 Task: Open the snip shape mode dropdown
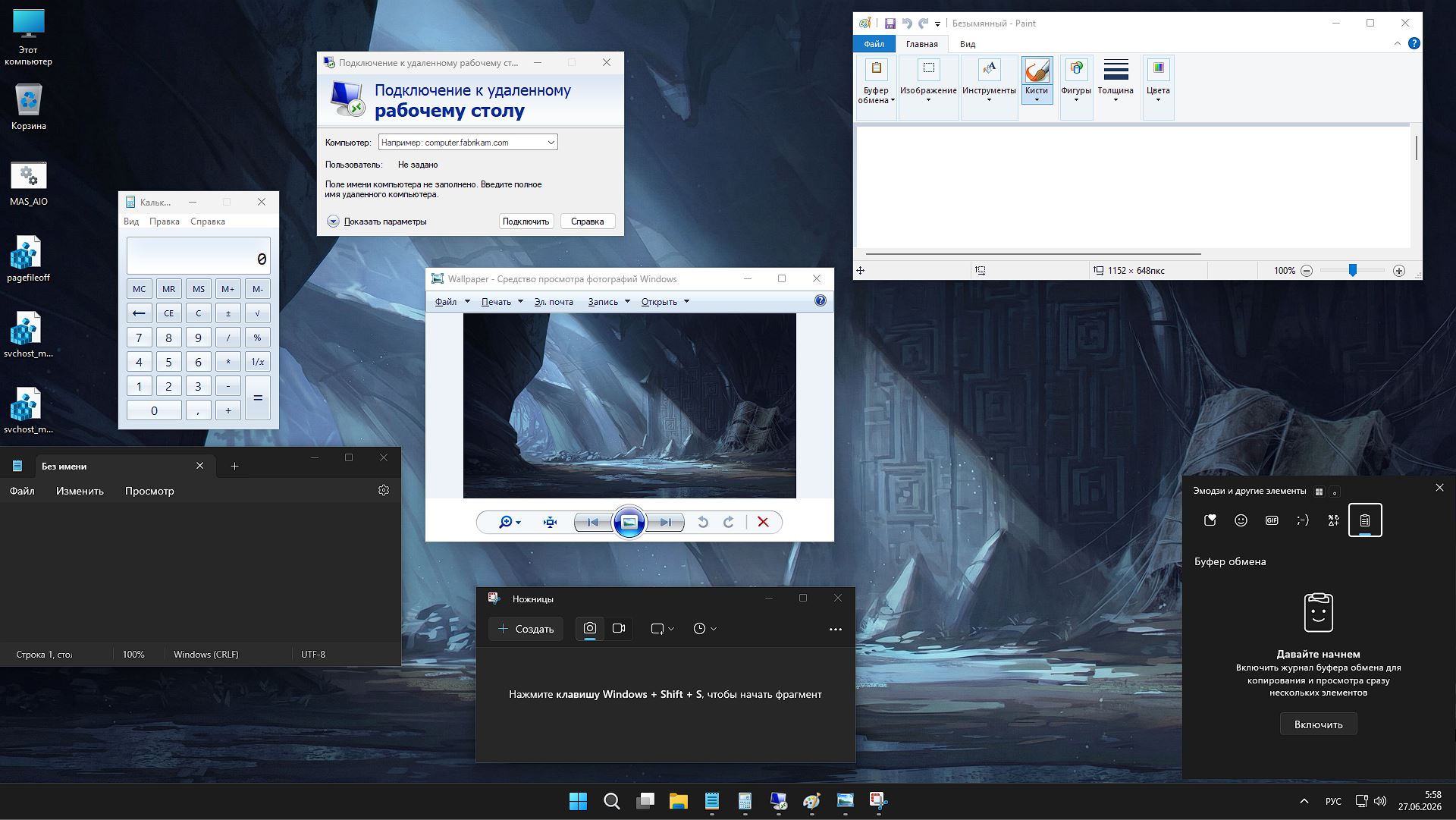coord(662,629)
